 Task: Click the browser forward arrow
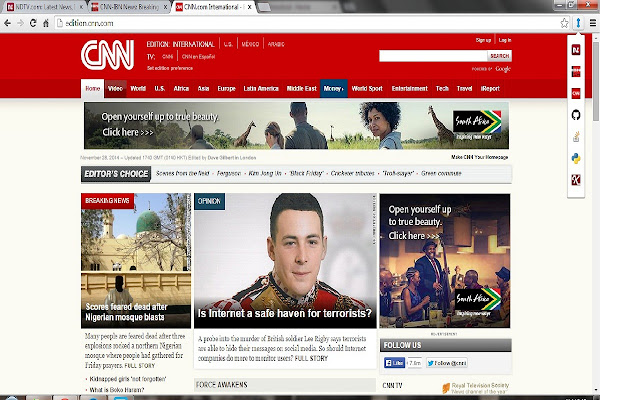(20, 23)
